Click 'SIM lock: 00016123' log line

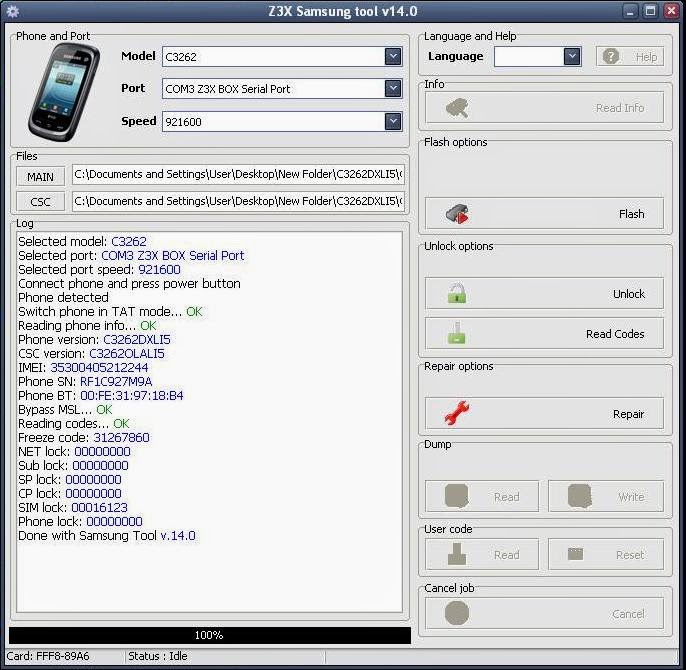click(x=73, y=507)
